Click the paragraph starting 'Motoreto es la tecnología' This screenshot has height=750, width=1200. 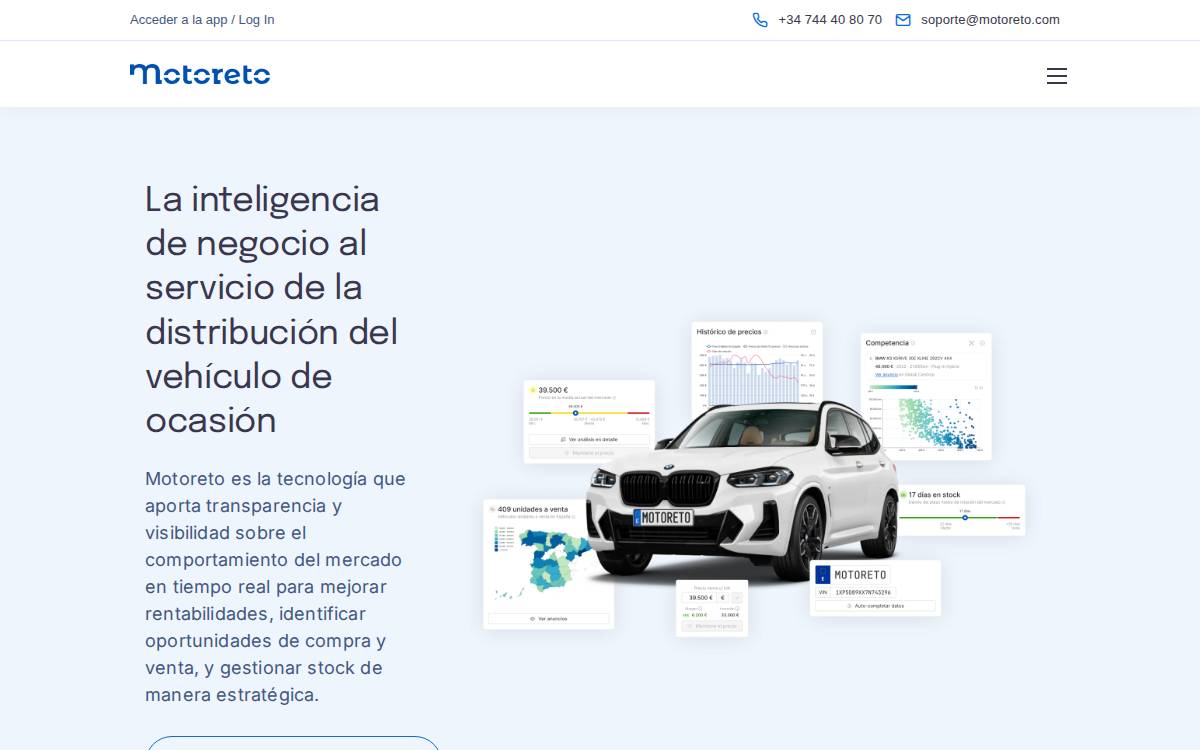276,586
